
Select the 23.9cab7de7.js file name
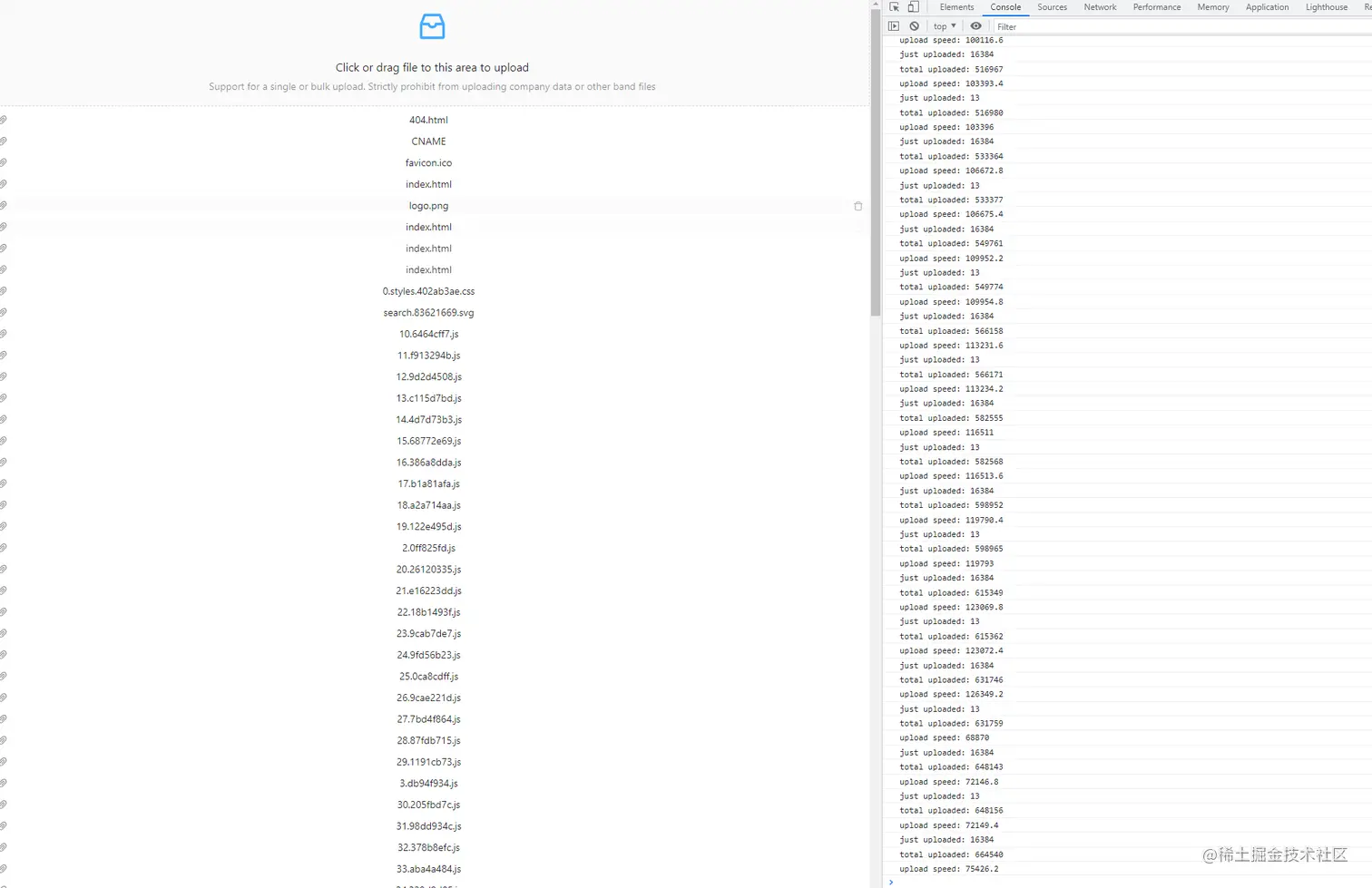pyautogui.click(x=428, y=633)
